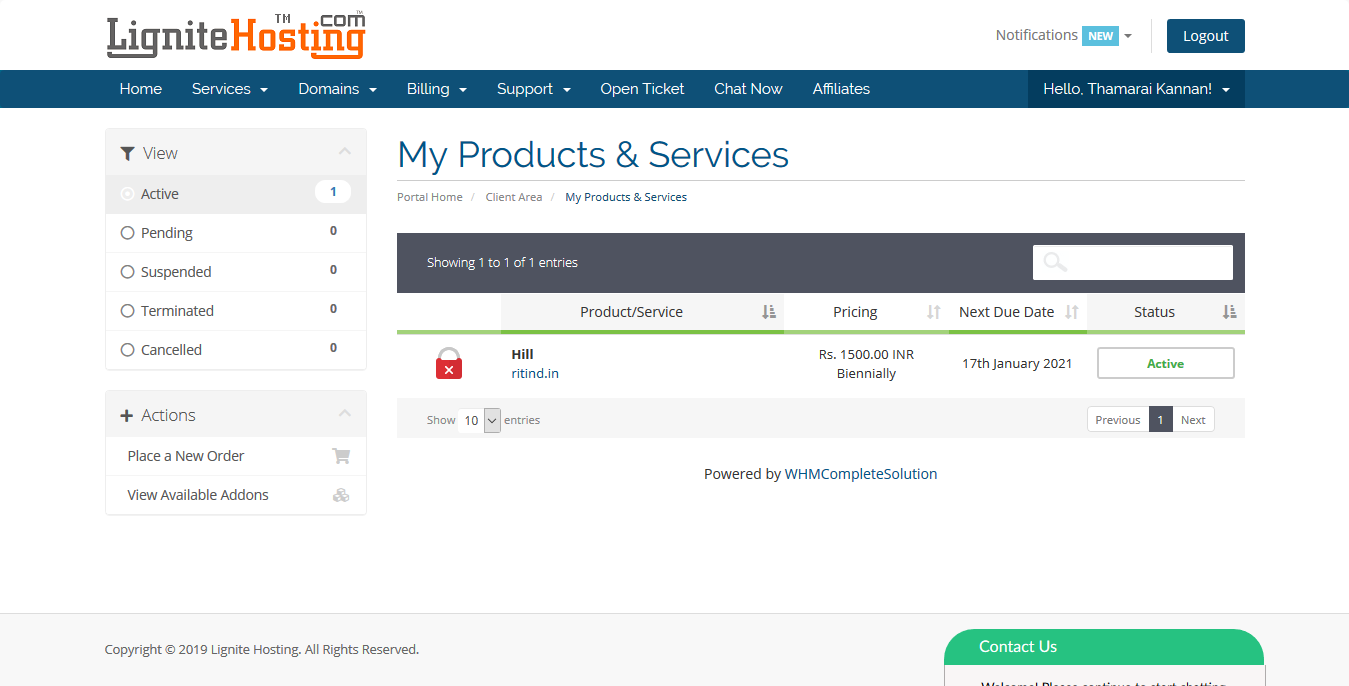Open the Notifications dropdown
Screen dimensions: 1349x686
(x=1064, y=35)
